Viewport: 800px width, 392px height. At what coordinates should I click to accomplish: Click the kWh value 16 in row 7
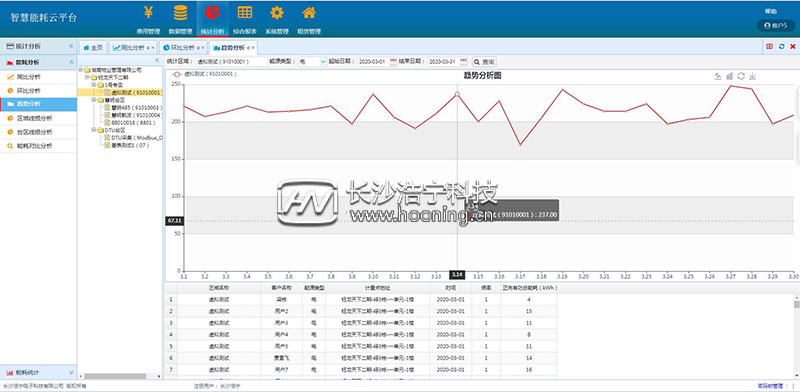[529, 370]
